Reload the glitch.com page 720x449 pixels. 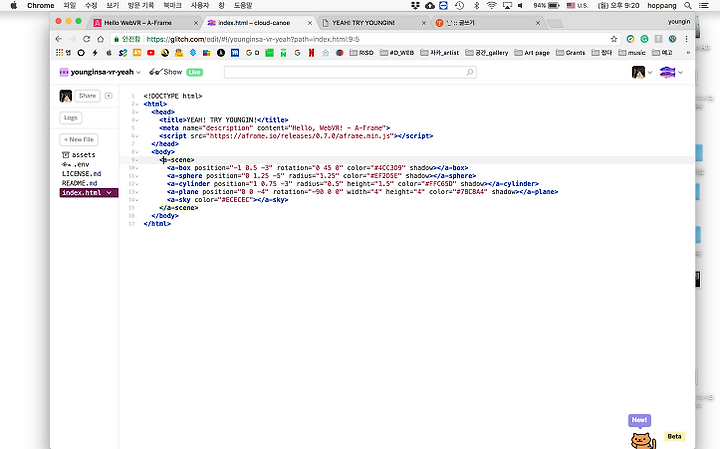pos(86,39)
